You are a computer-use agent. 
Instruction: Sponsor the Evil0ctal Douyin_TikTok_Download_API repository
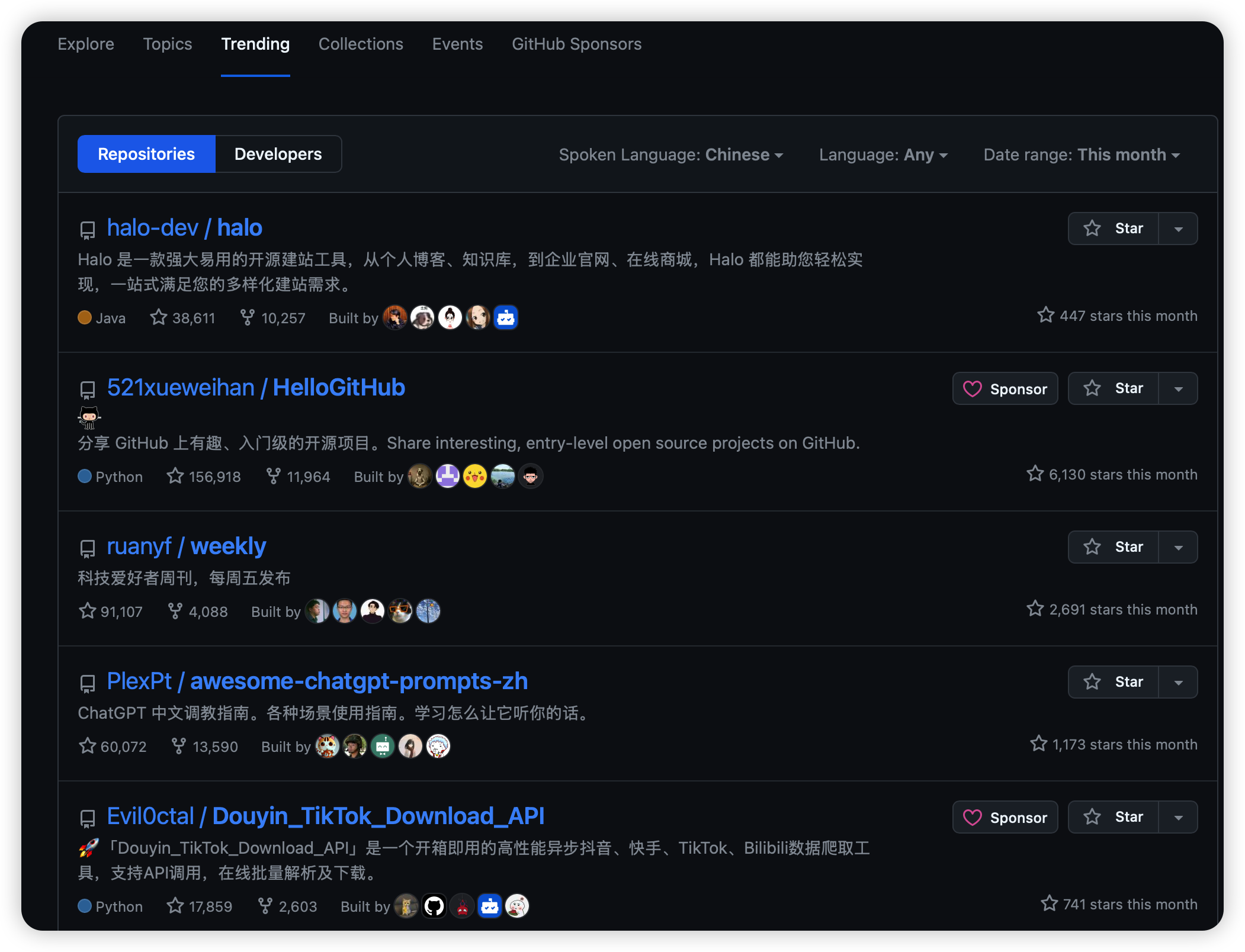click(1005, 817)
